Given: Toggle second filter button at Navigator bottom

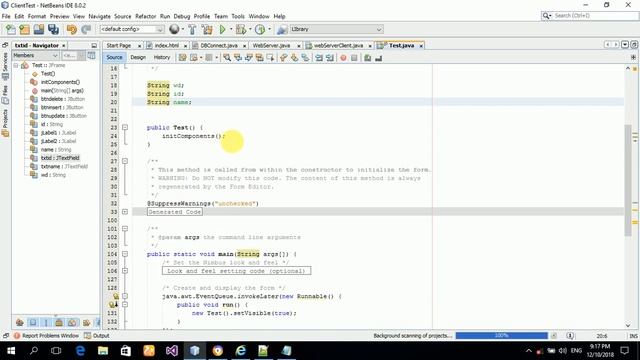Looking at the screenshot, I should (x=33, y=323).
